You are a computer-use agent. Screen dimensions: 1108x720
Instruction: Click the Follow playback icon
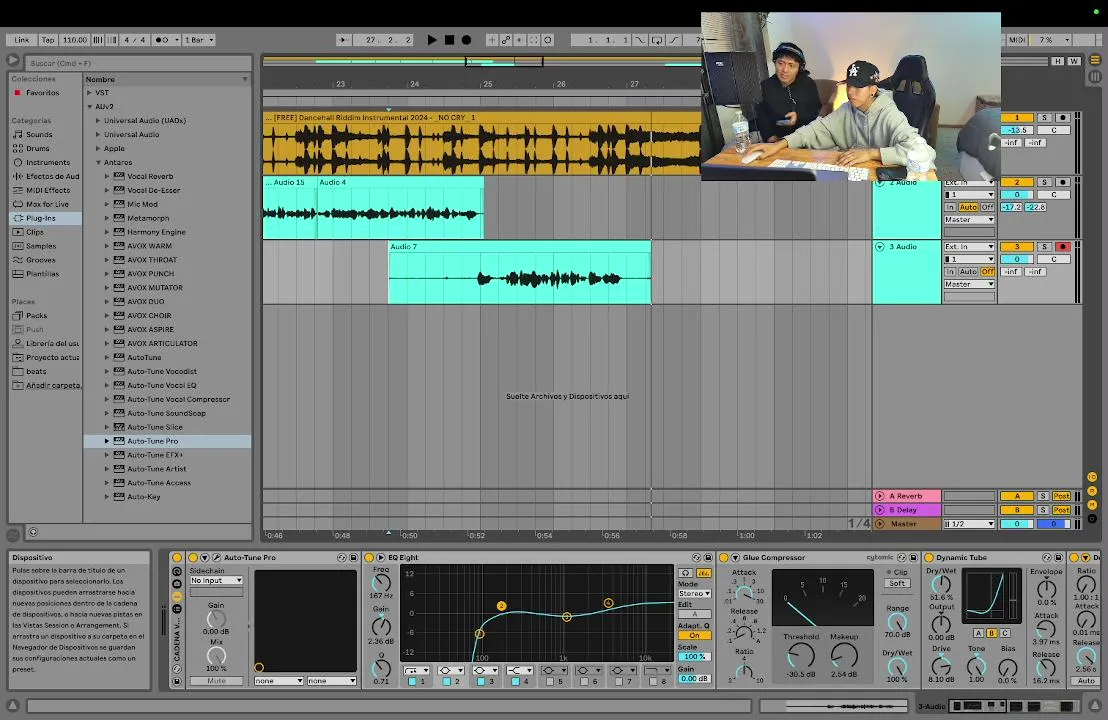[343, 40]
